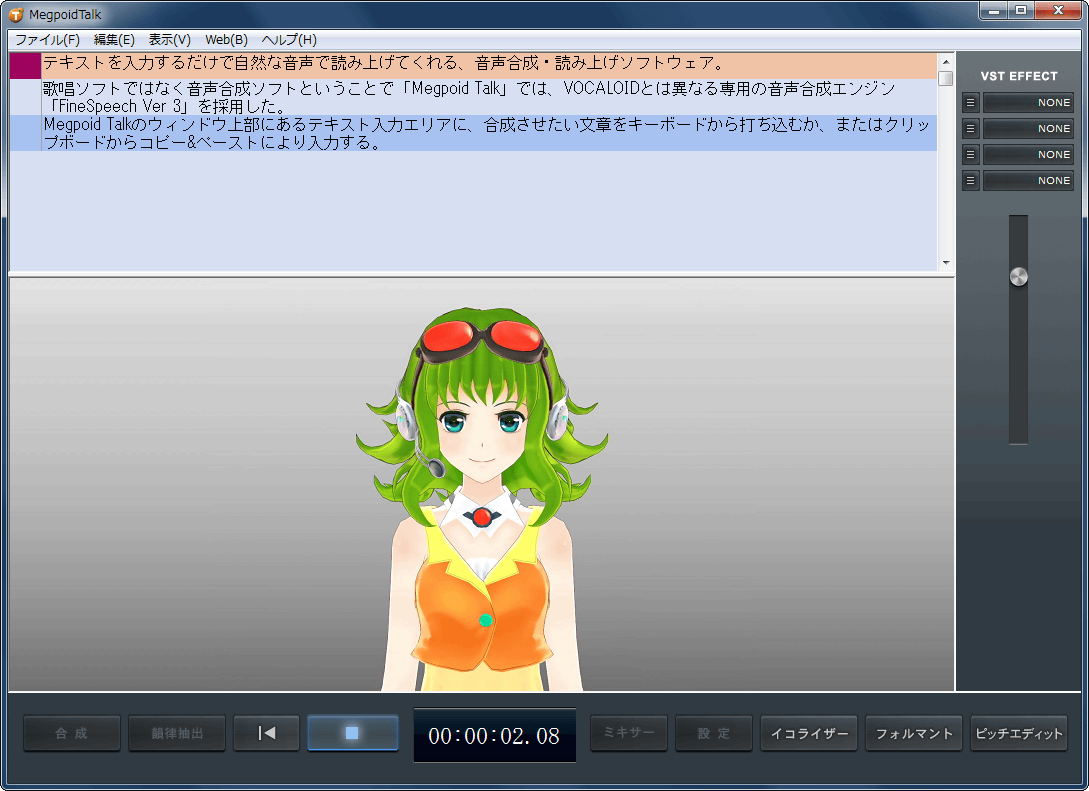Open the third NONE effect dropdown

point(1029,154)
